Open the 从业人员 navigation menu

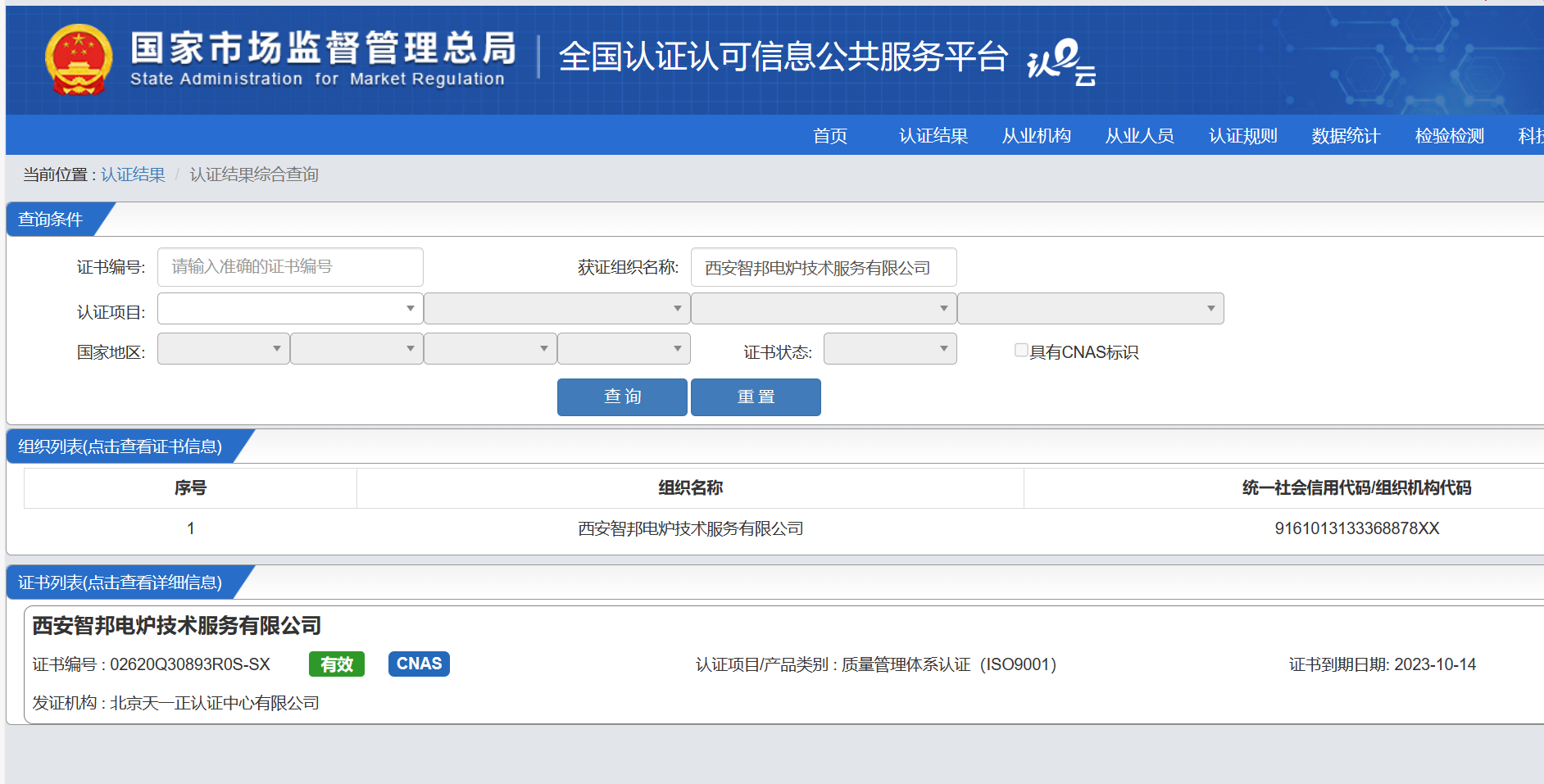point(1140,136)
